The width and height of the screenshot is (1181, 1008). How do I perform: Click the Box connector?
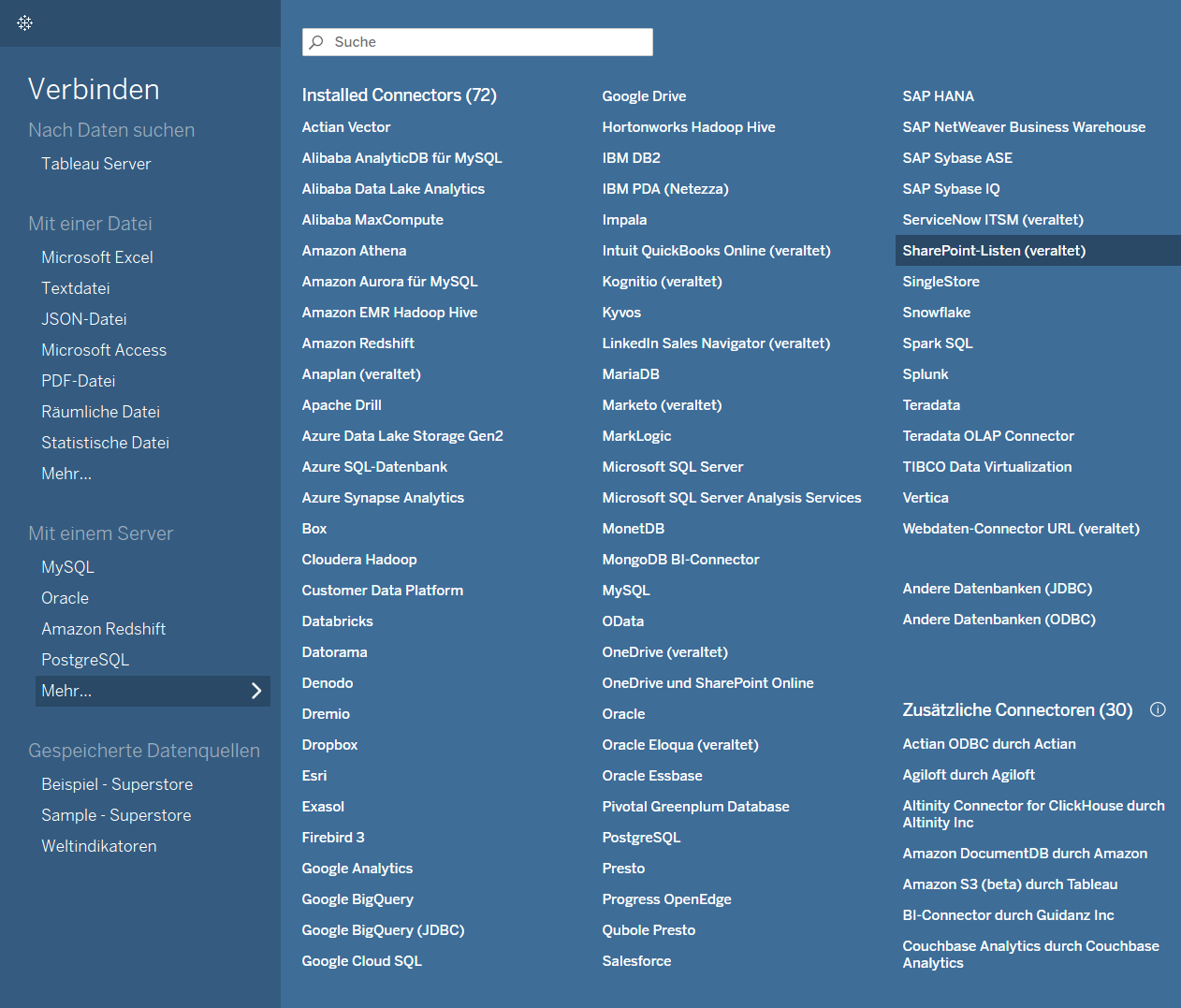point(314,529)
